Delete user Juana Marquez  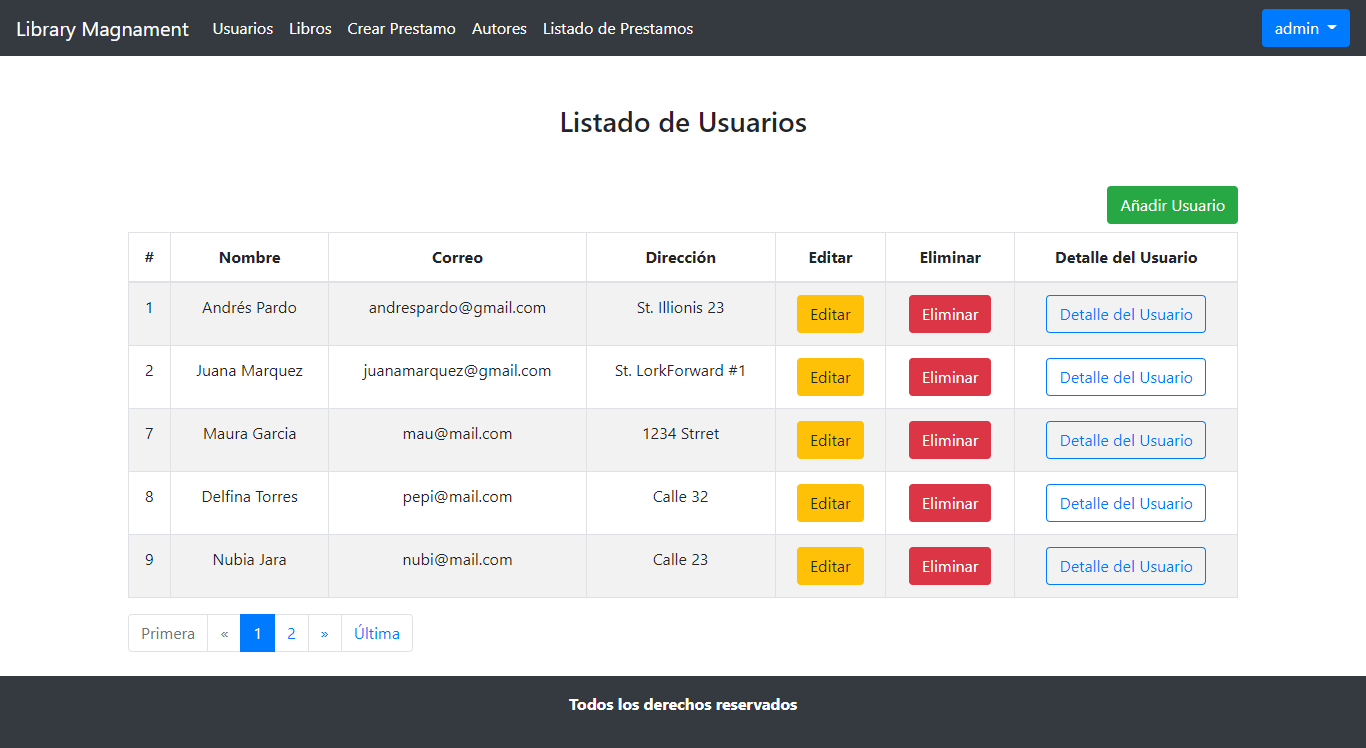[x=950, y=377]
